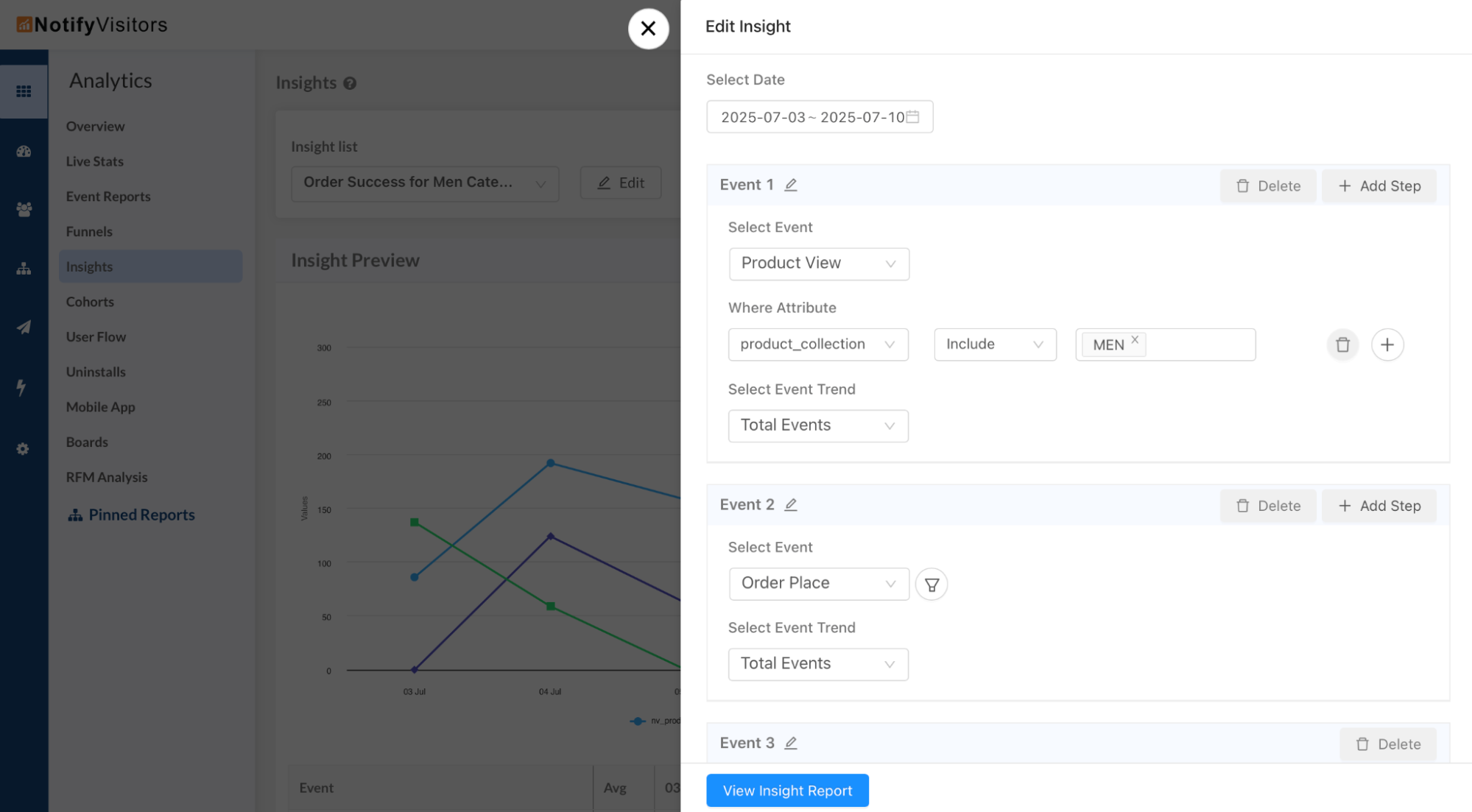The height and width of the screenshot is (812, 1472).
Task: Open the users group icon in sidebar
Action: tap(24, 209)
